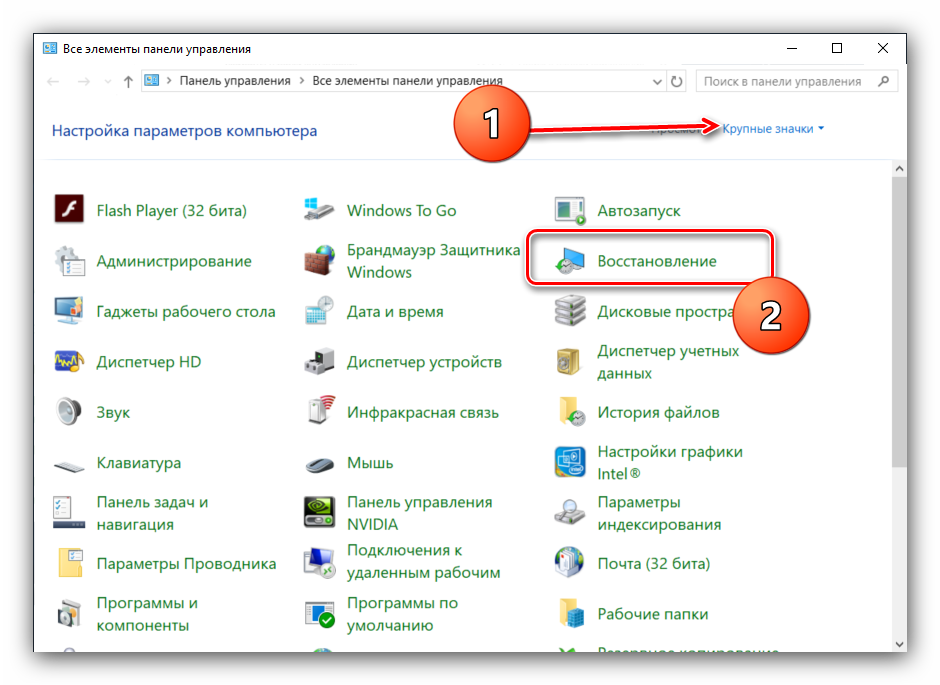Open the Диспетчер HD link text
This screenshot has width=940, height=685.
(148, 362)
